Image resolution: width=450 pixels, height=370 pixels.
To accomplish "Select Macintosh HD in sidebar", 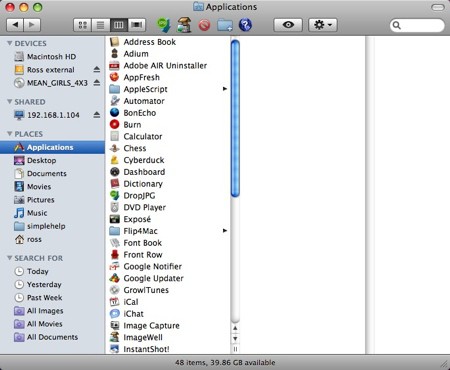I will pyautogui.click(x=52, y=57).
